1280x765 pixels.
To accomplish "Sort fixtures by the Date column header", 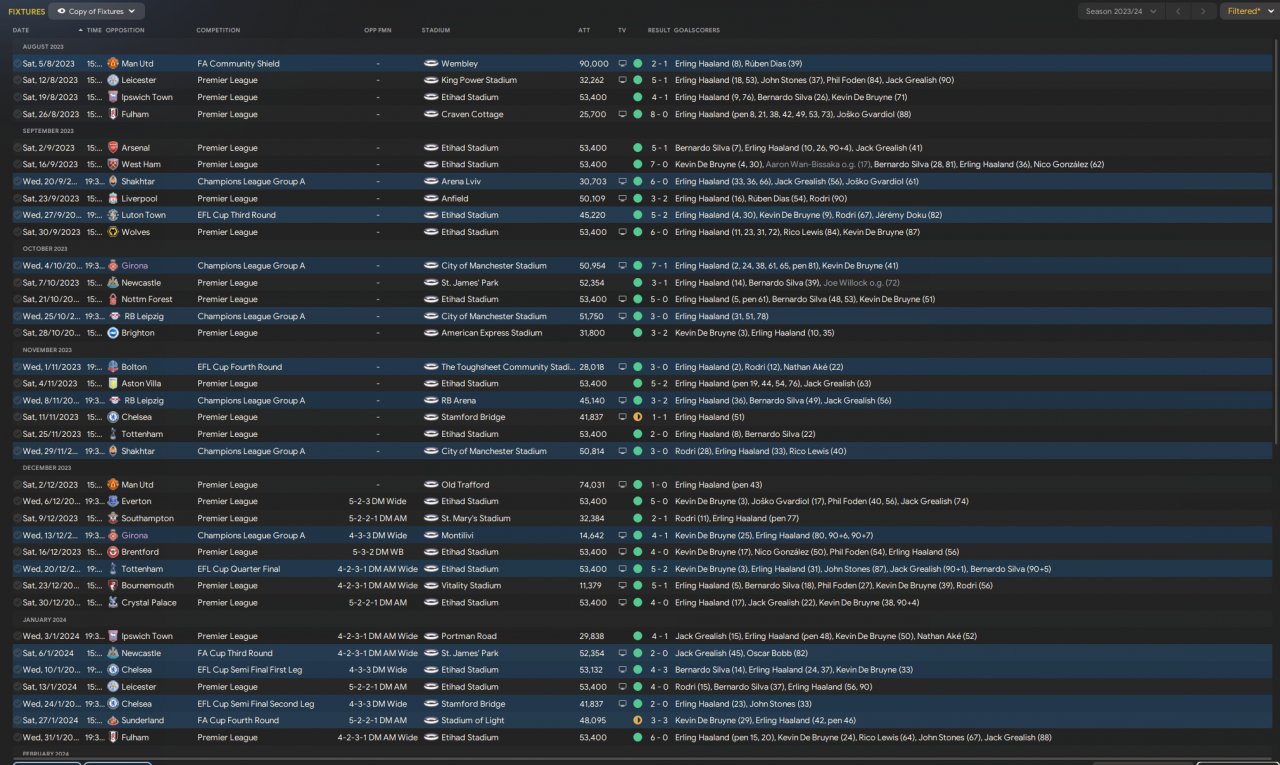I will click(21, 31).
